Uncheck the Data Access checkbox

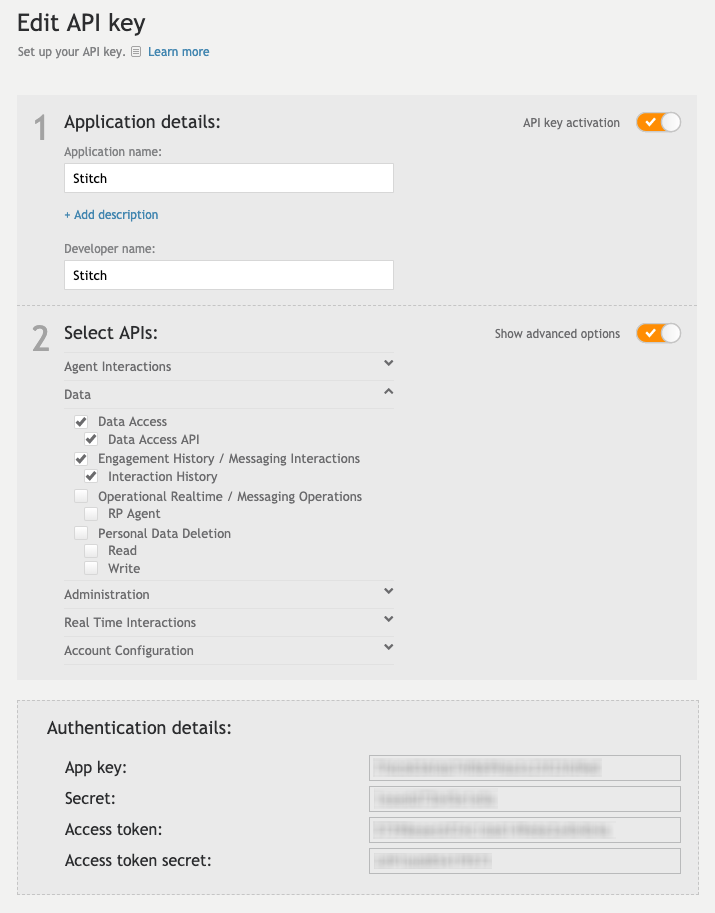point(81,422)
